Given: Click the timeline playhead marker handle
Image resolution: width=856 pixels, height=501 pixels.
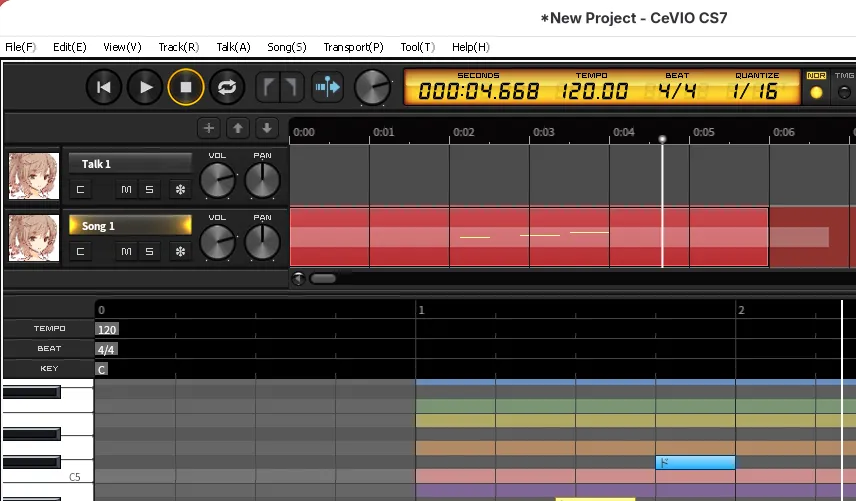Looking at the screenshot, I should [x=662, y=139].
